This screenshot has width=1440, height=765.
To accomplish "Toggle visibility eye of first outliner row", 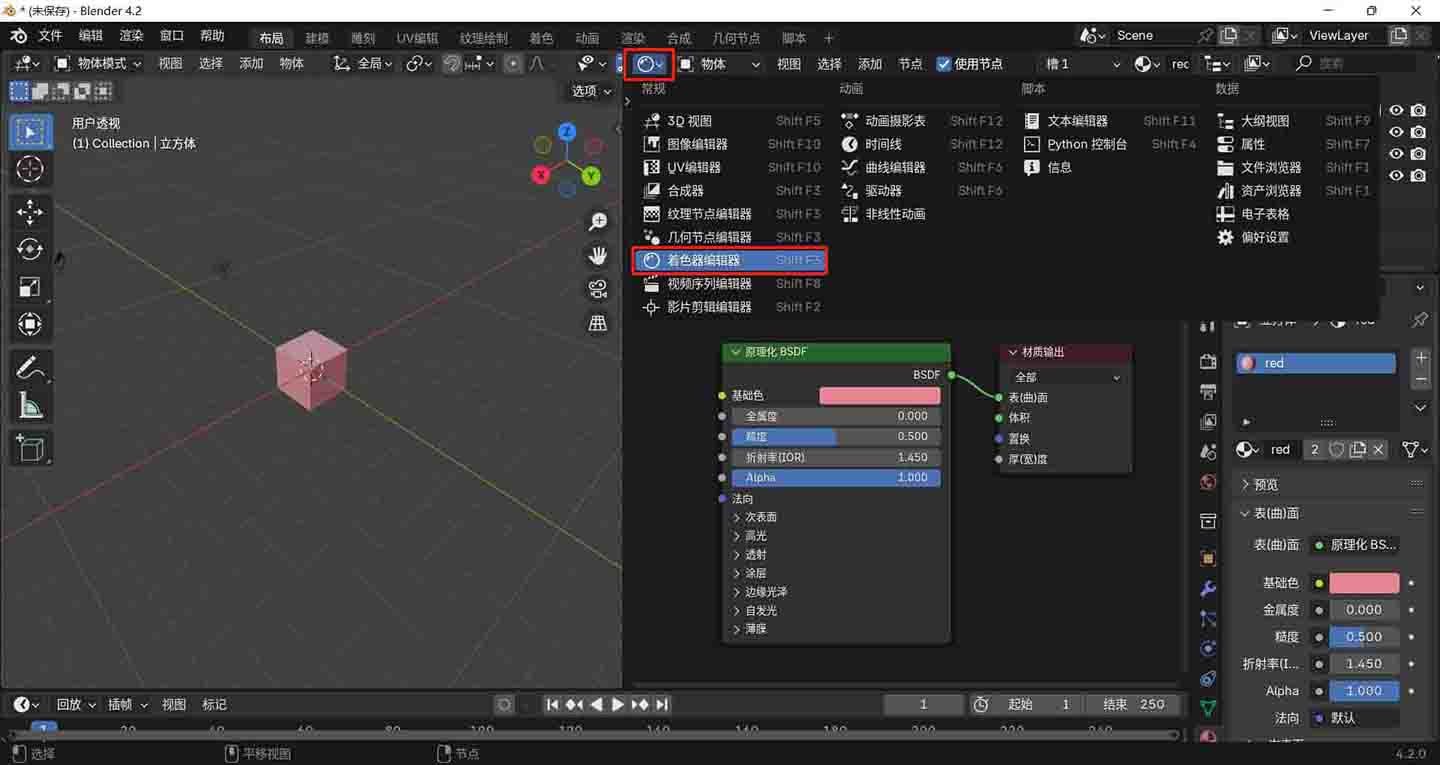I will point(1396,111).
